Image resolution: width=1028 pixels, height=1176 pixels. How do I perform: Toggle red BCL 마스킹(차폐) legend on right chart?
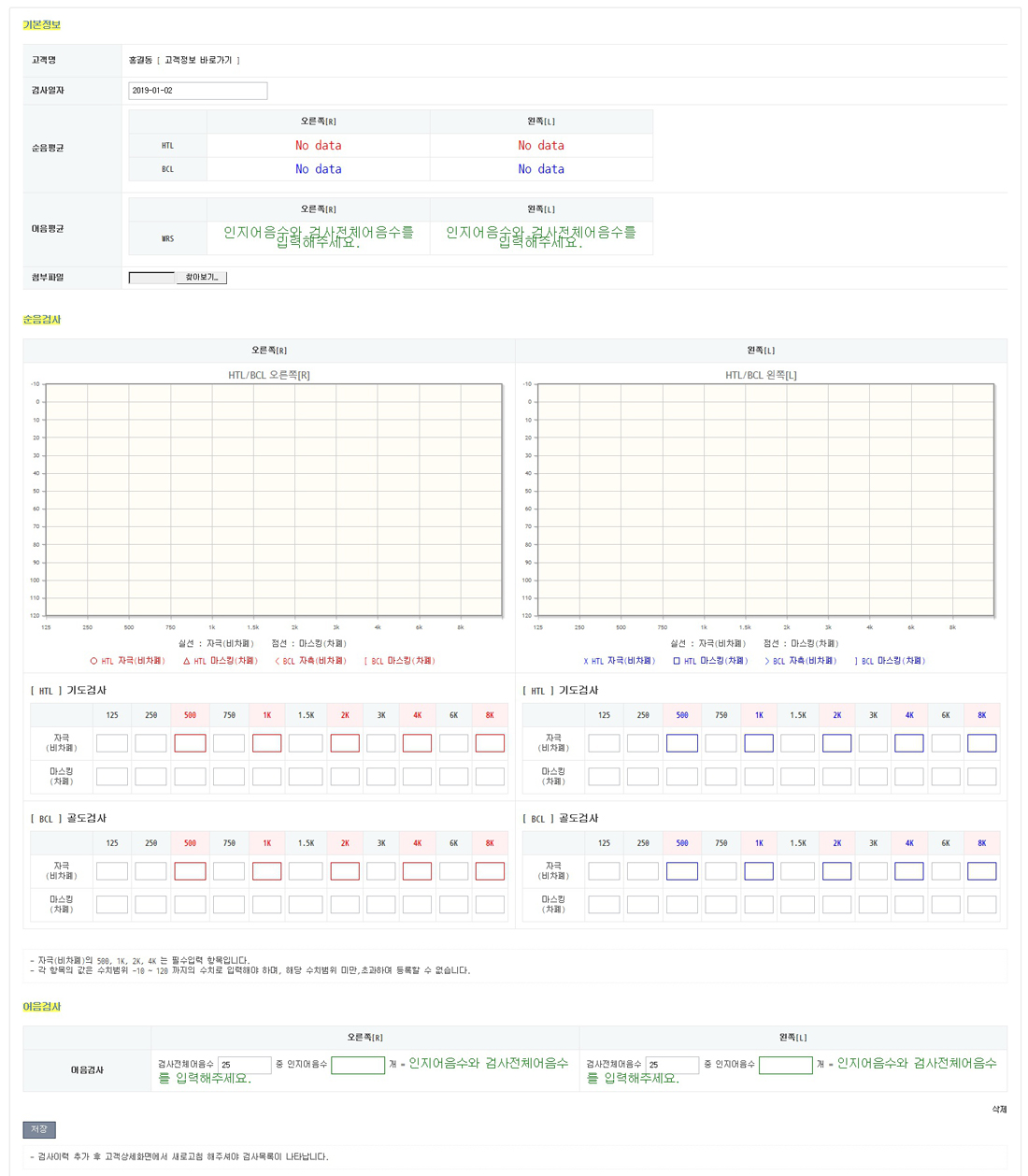(399, 661)
